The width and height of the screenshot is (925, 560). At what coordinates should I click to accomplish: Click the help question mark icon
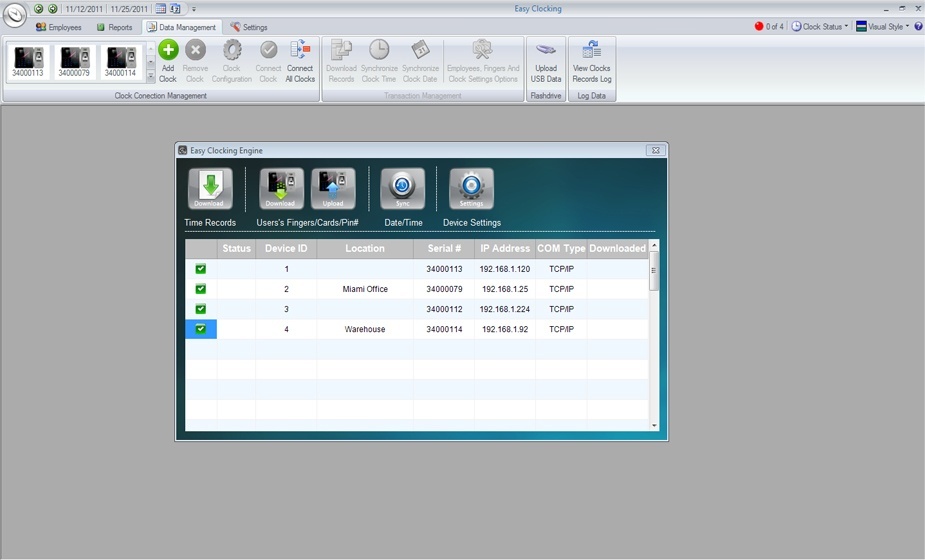point(918,27)
